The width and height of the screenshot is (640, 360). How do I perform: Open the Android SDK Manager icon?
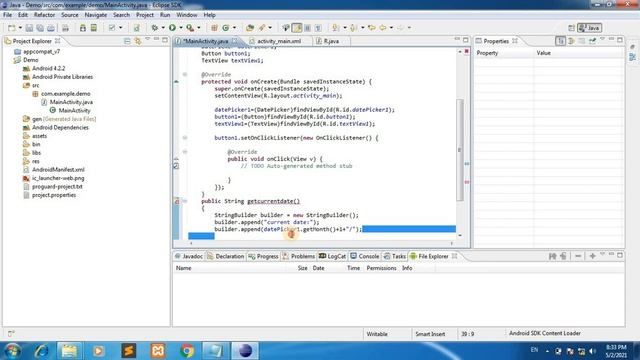(x=83, y=28)
